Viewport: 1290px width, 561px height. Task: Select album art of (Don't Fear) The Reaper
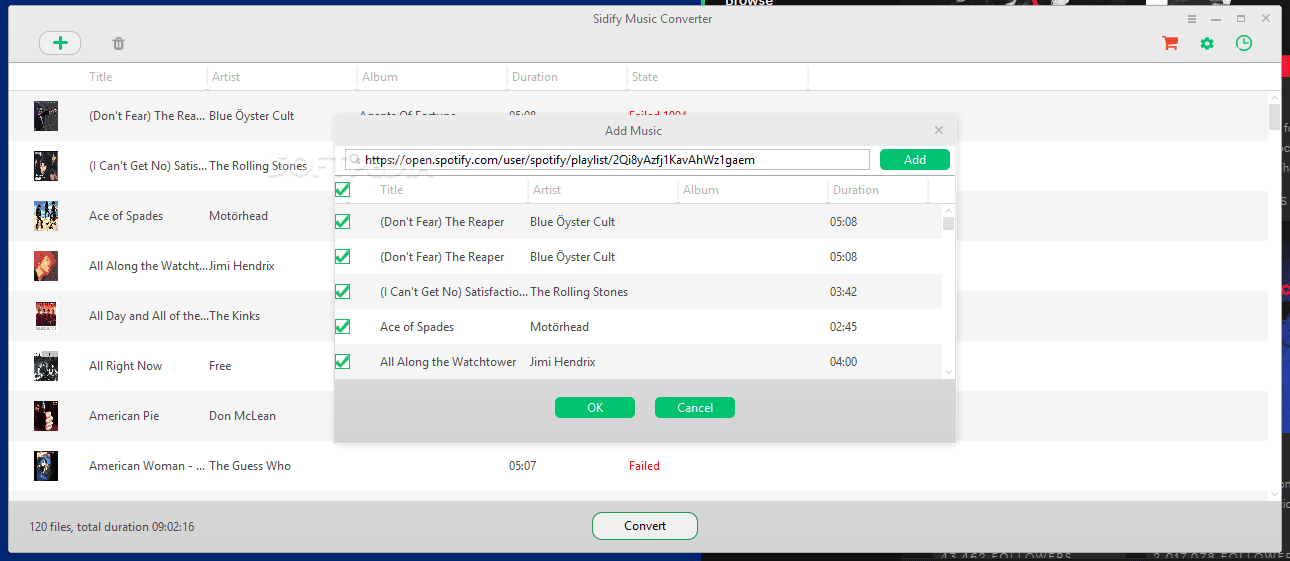point(46,116)
